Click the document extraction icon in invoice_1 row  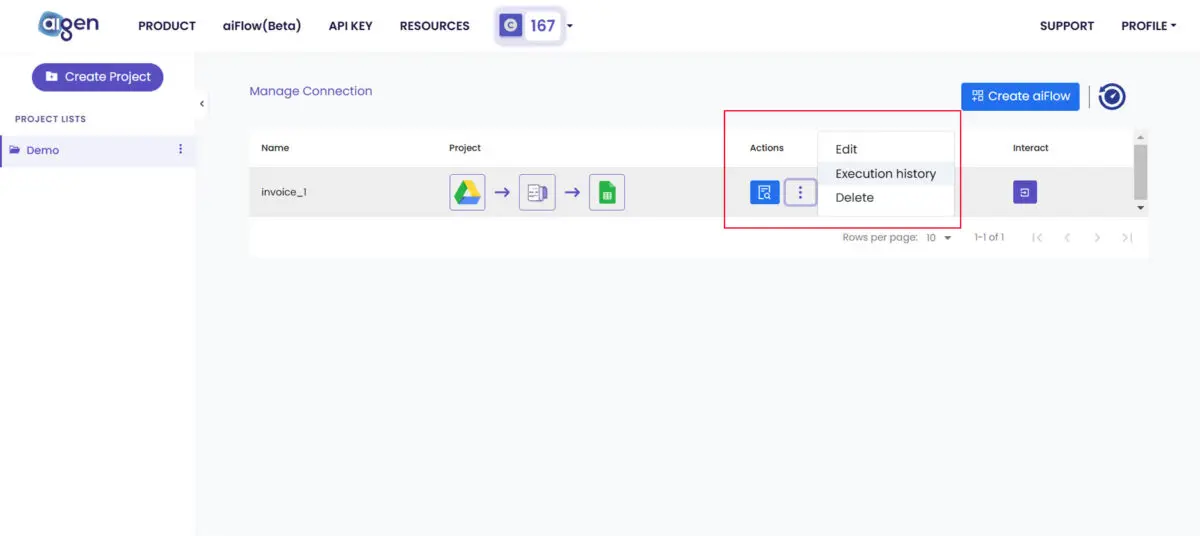pos(537,192)
